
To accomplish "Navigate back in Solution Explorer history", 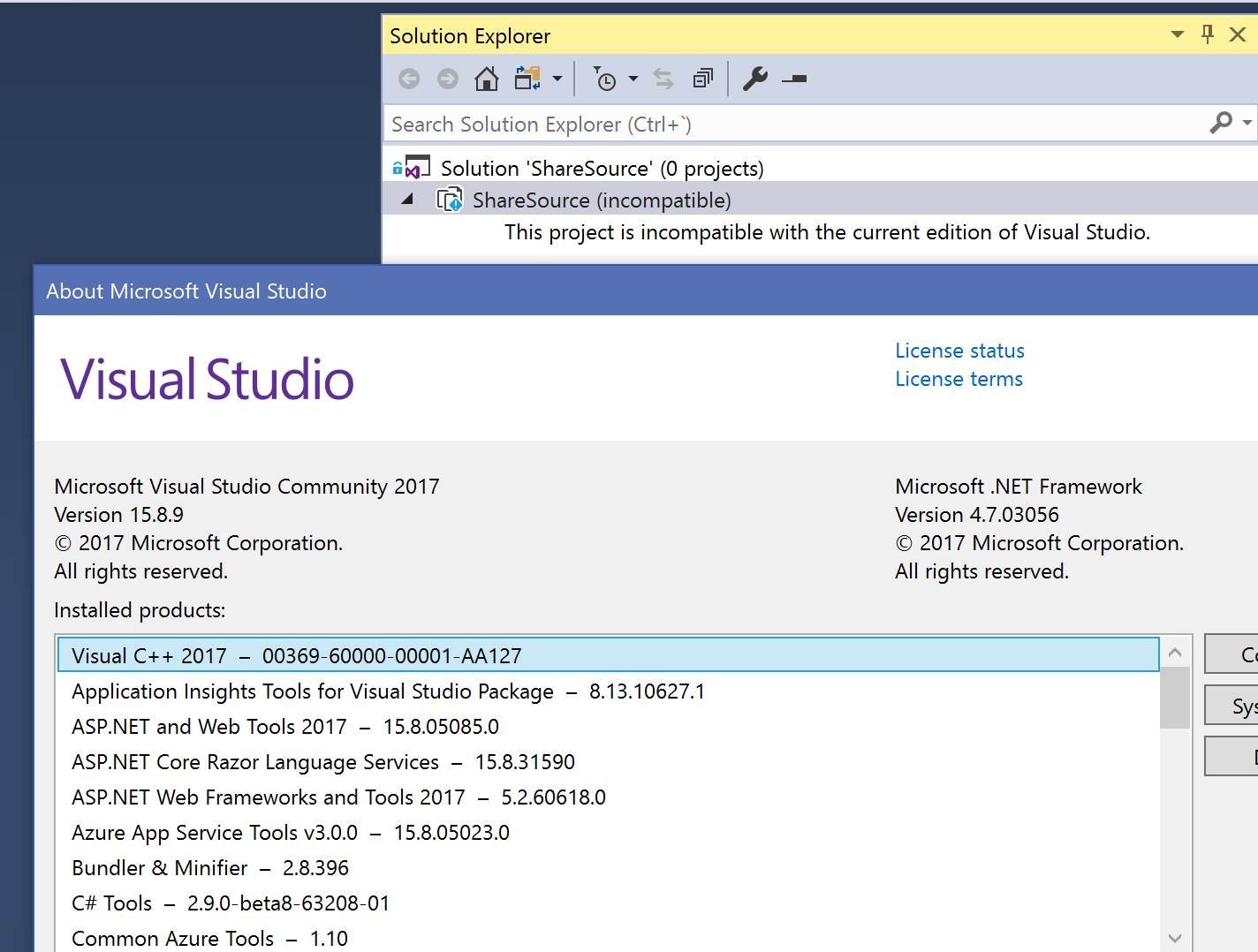I will point(408,79).
